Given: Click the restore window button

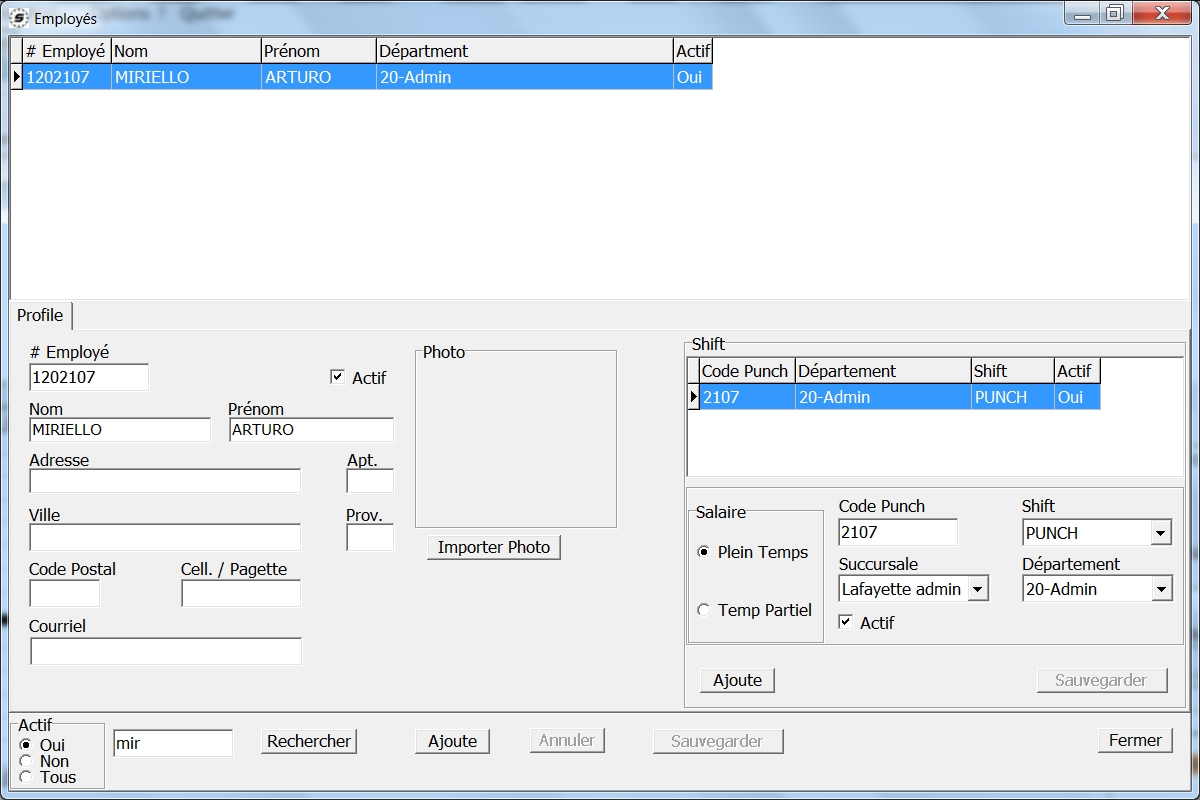Looking at the screenshot, I should click(x=1113, y=14).
